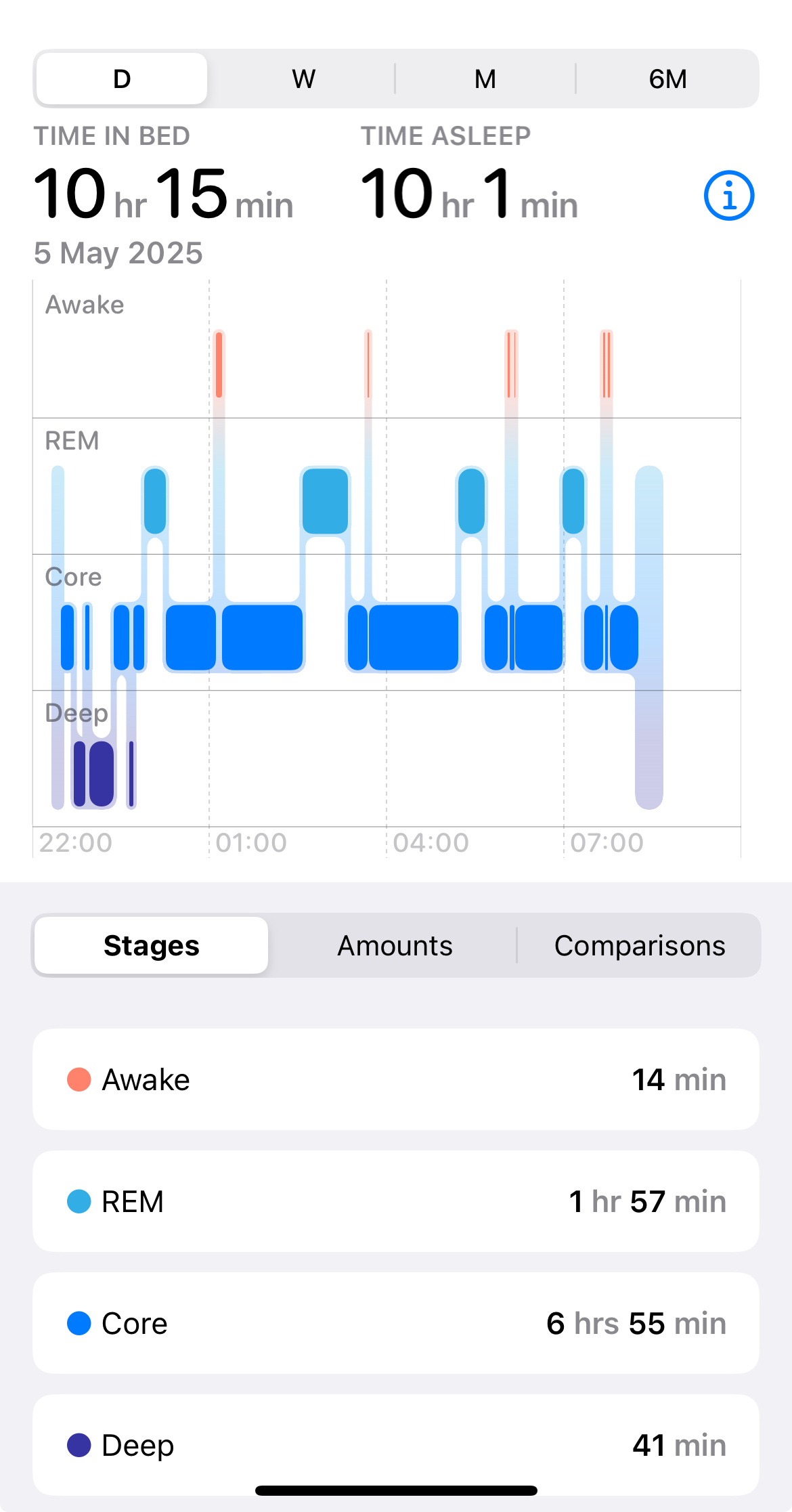The image size is (792, 1512).
Task: Switch to the W week view
Action: click(303, 79)
